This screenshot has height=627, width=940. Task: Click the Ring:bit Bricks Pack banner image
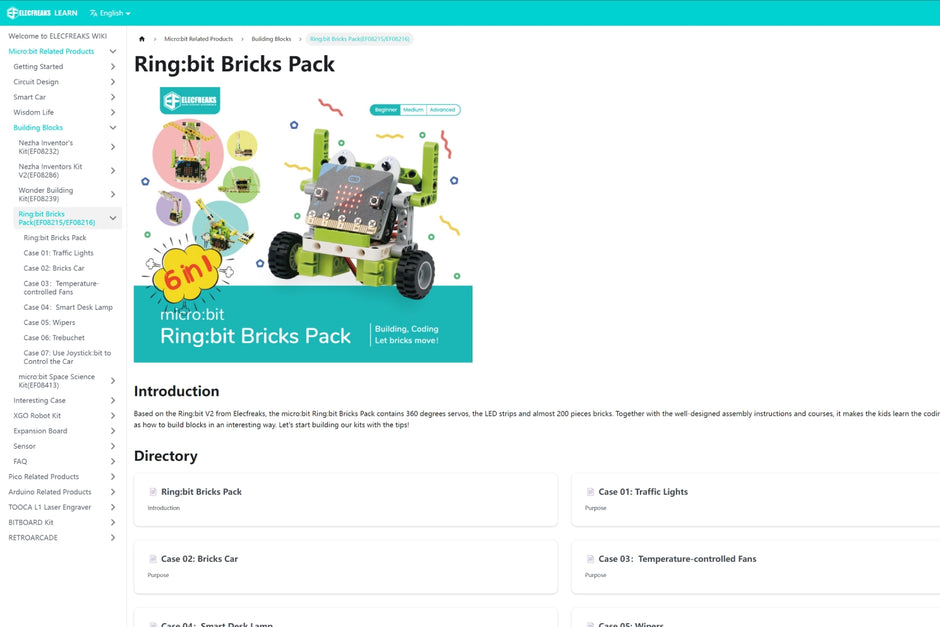point(303,223)
